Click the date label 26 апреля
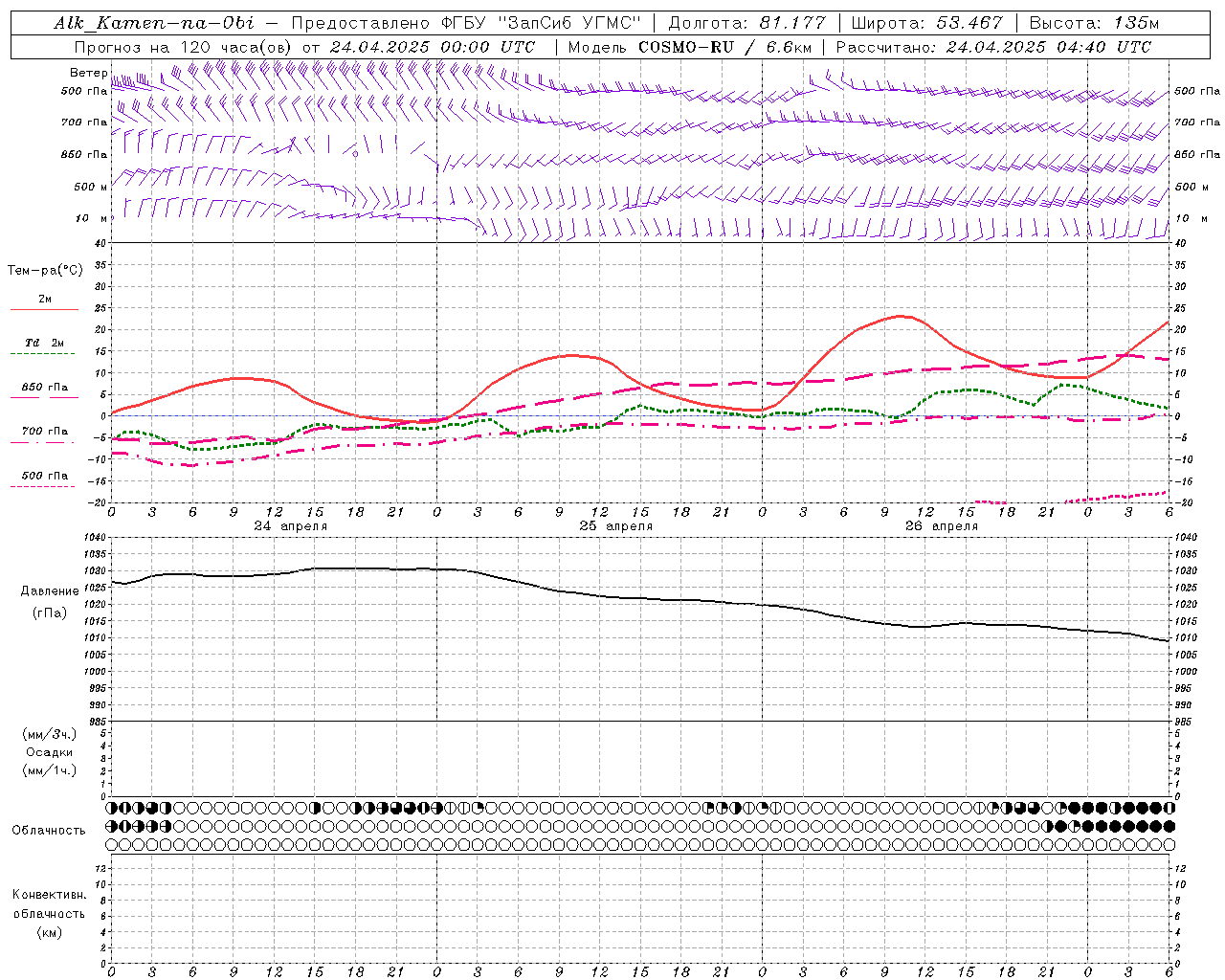This screenshot has height=980, width=1225. pos(942,526)
